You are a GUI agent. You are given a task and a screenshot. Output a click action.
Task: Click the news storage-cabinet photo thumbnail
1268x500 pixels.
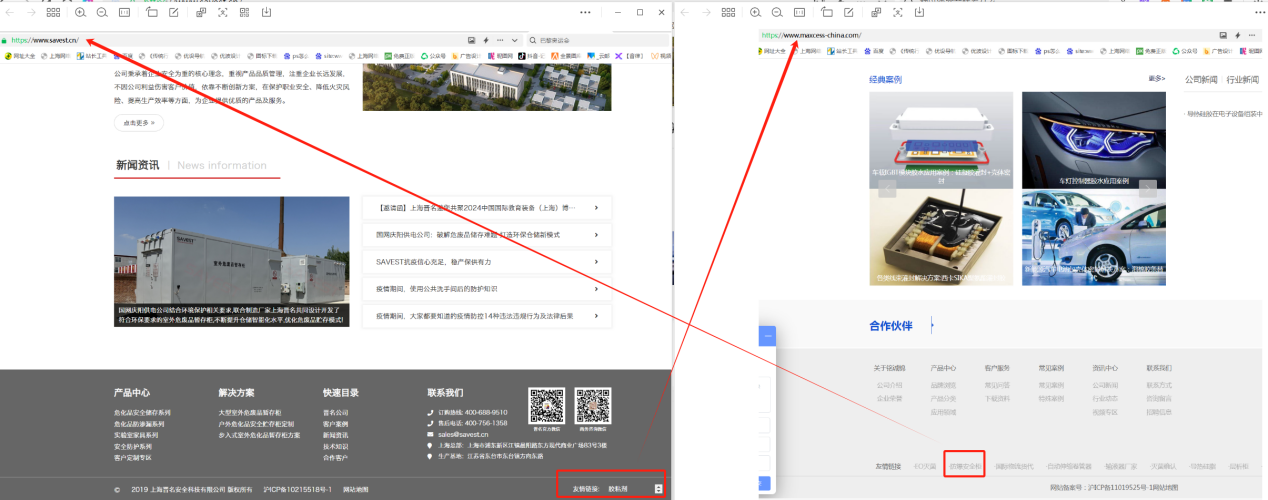pyautogui.click(x=231, y=261)
